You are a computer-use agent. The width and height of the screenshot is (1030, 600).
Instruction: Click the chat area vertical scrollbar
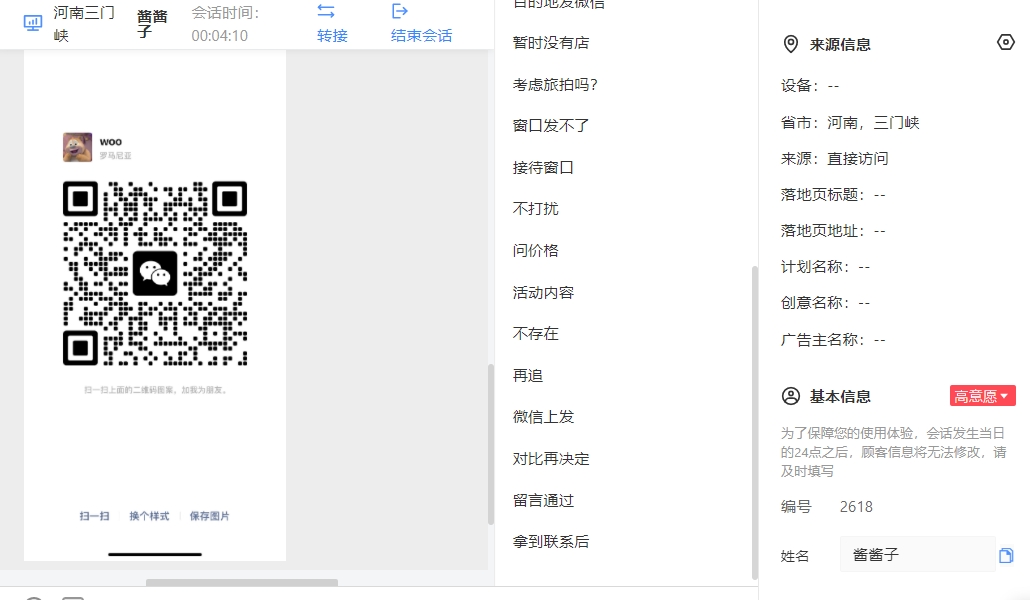490,444
